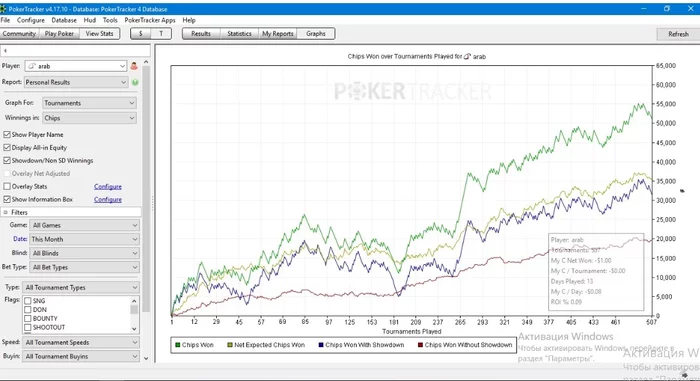Open the Date filter This Month dropdown
Image resolution: width=700 pixels, height=381 pixels.
(84, 239)
